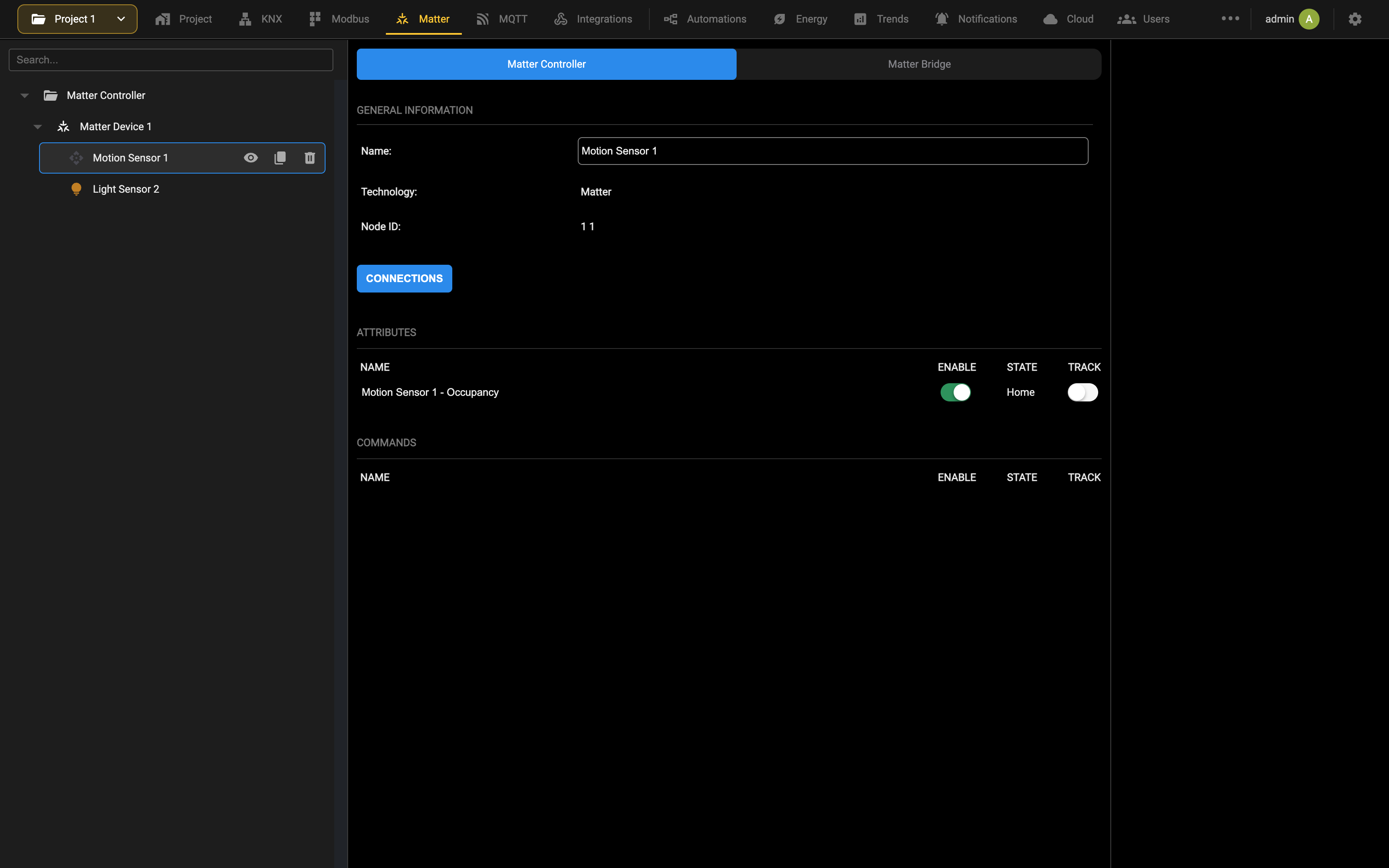Click the Matter Controller tree label
This screenshot has height=868, width=1389.
[106, 95]
